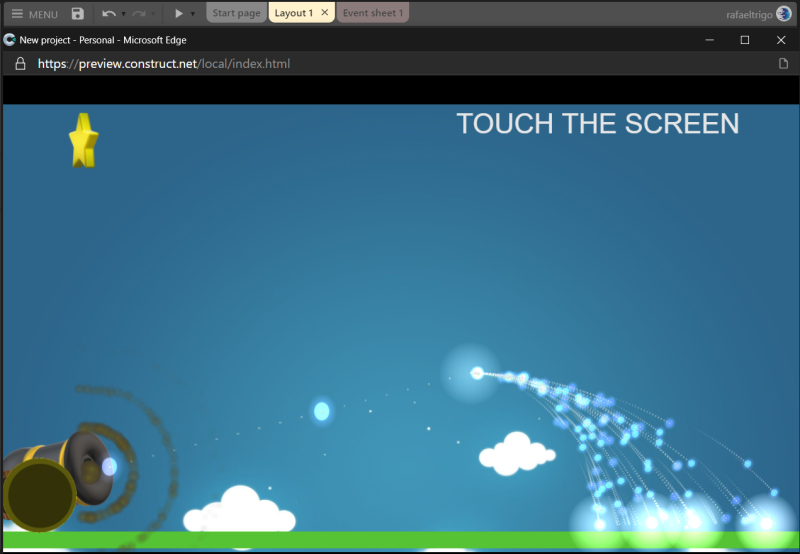
Task: Click the yellow star in game
Action: pyautogui.click(x=84, y=140)
